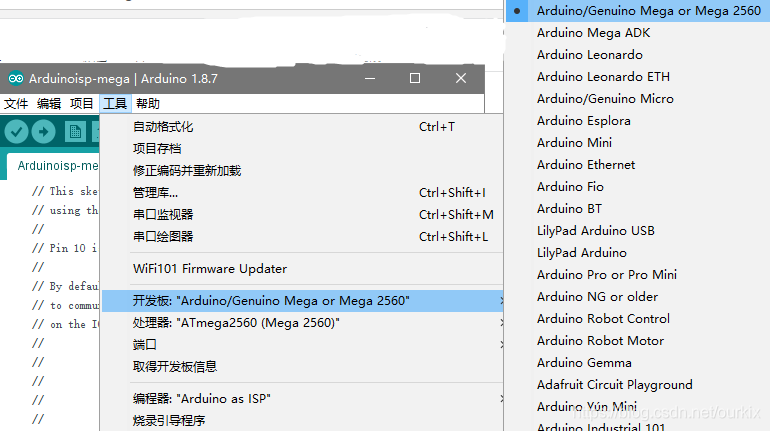Click the Arduino logo in title bar

click(16, 79)
